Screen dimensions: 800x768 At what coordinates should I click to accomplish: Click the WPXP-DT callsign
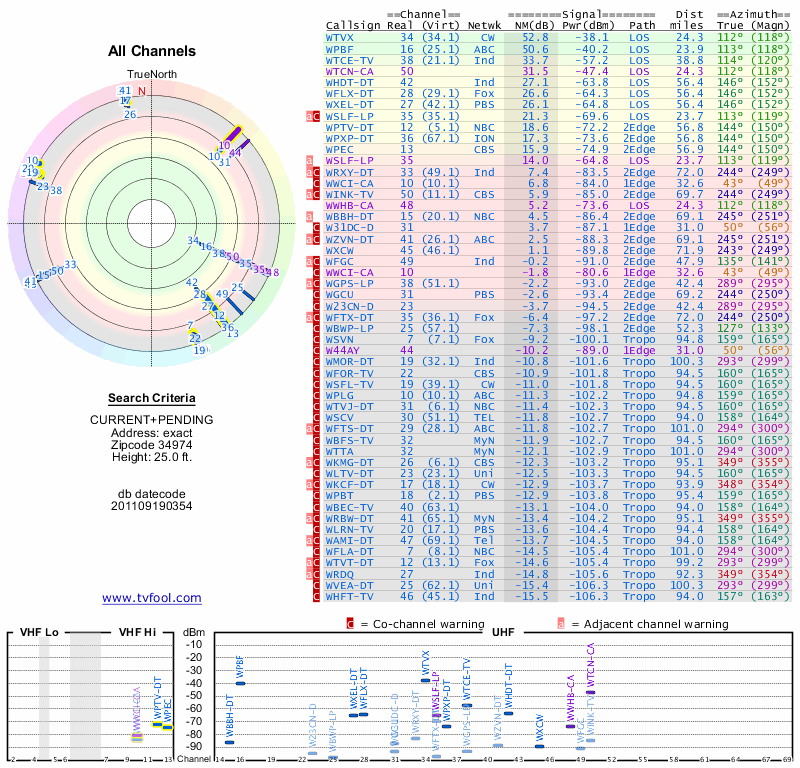coord(349,138)
